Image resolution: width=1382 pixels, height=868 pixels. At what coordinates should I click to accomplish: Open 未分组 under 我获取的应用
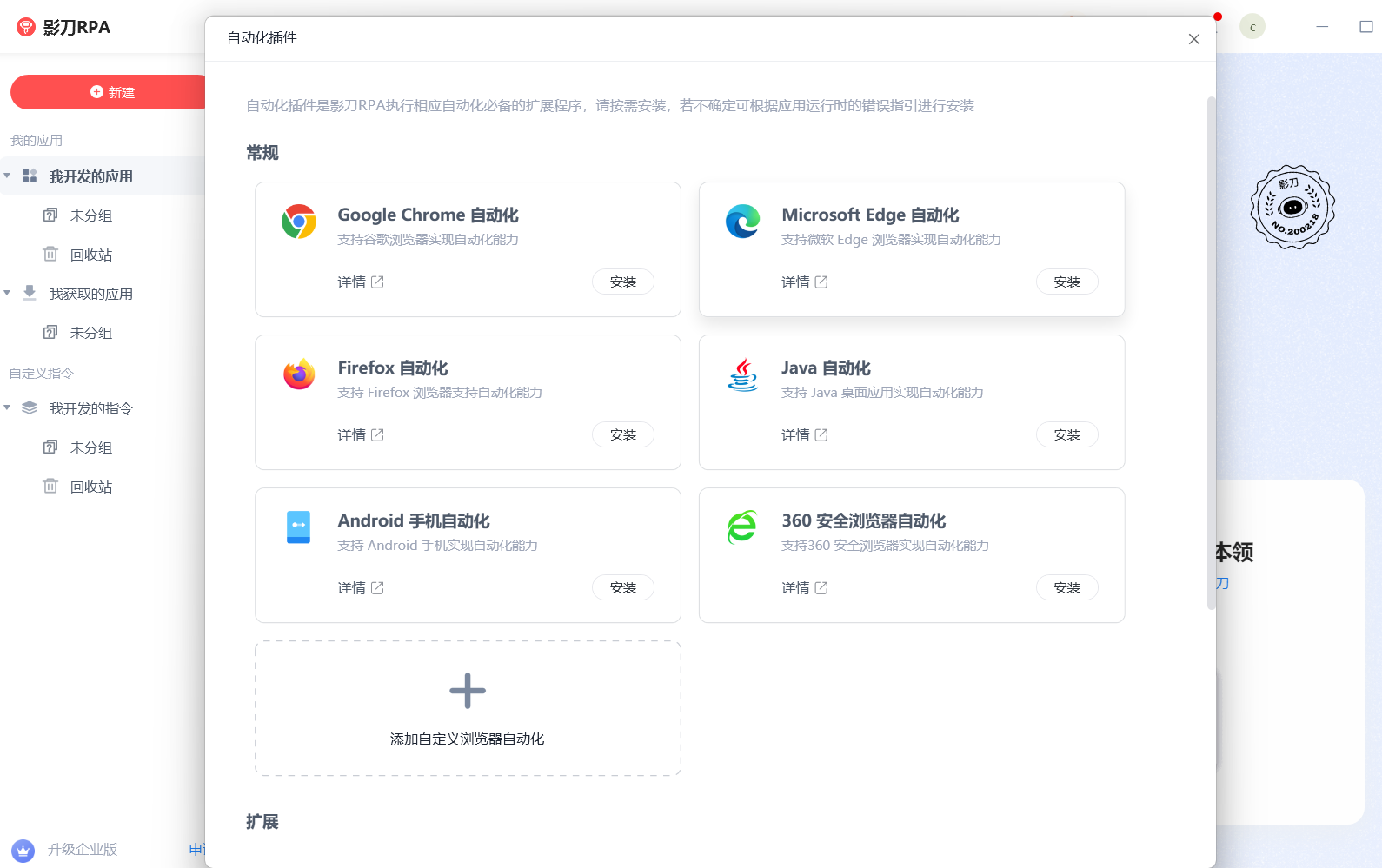[x=91, y=333]
